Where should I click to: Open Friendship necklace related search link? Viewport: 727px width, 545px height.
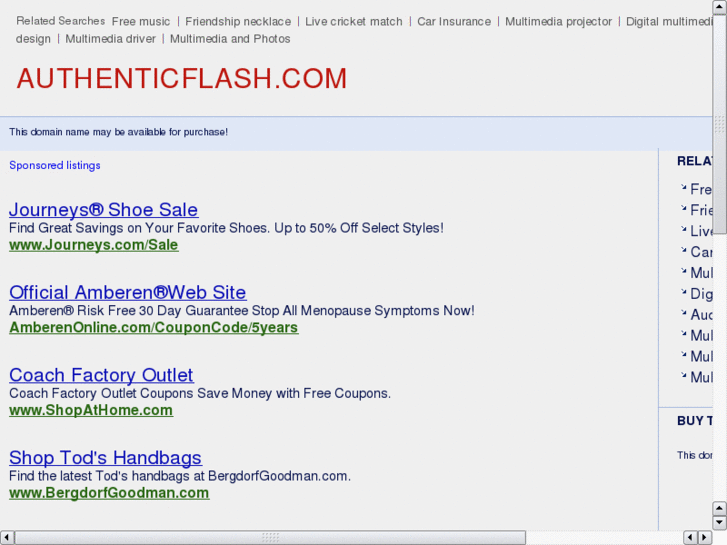(238, 22)
